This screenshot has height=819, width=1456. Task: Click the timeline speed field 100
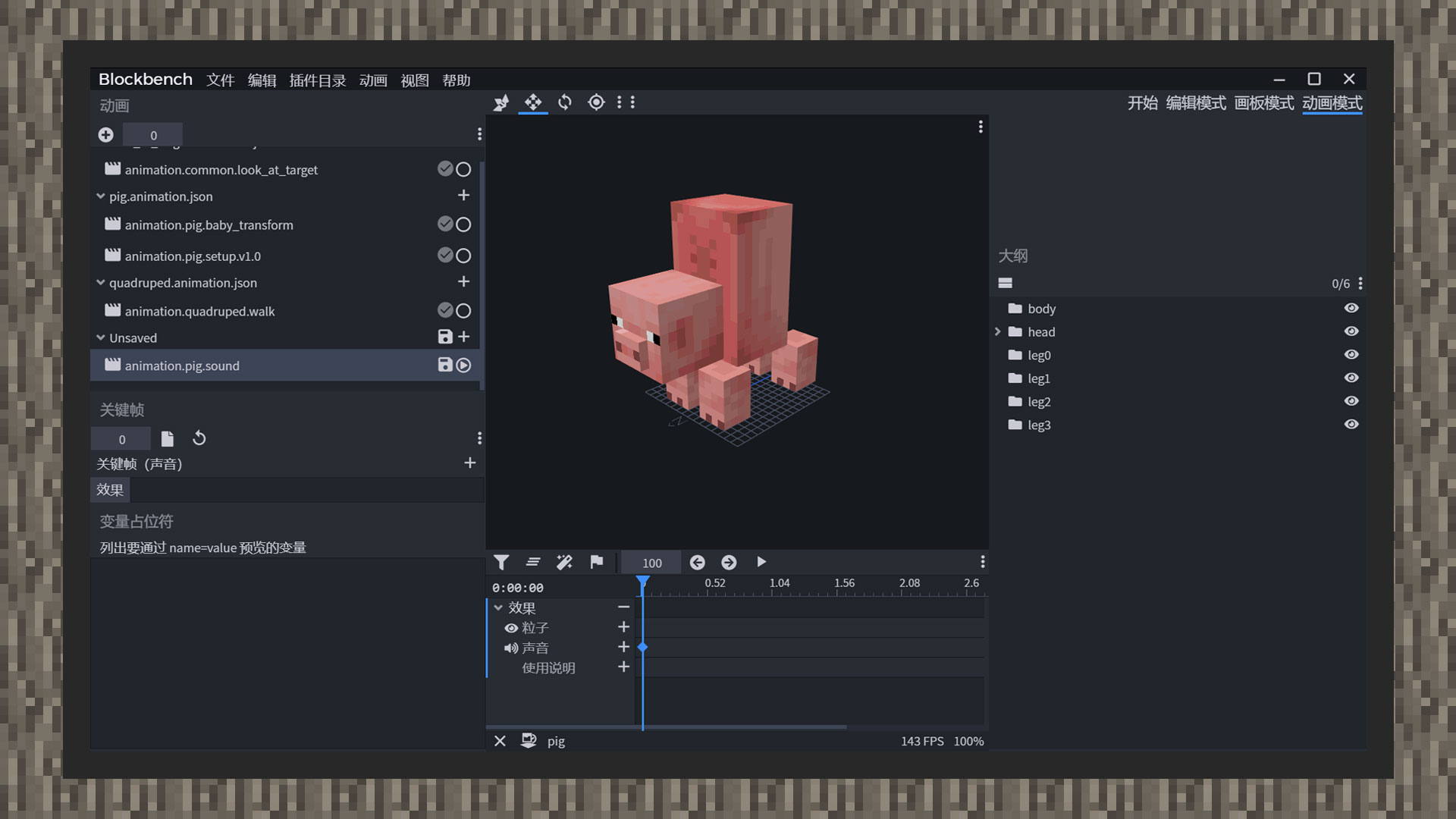click(x=651, y=563)
